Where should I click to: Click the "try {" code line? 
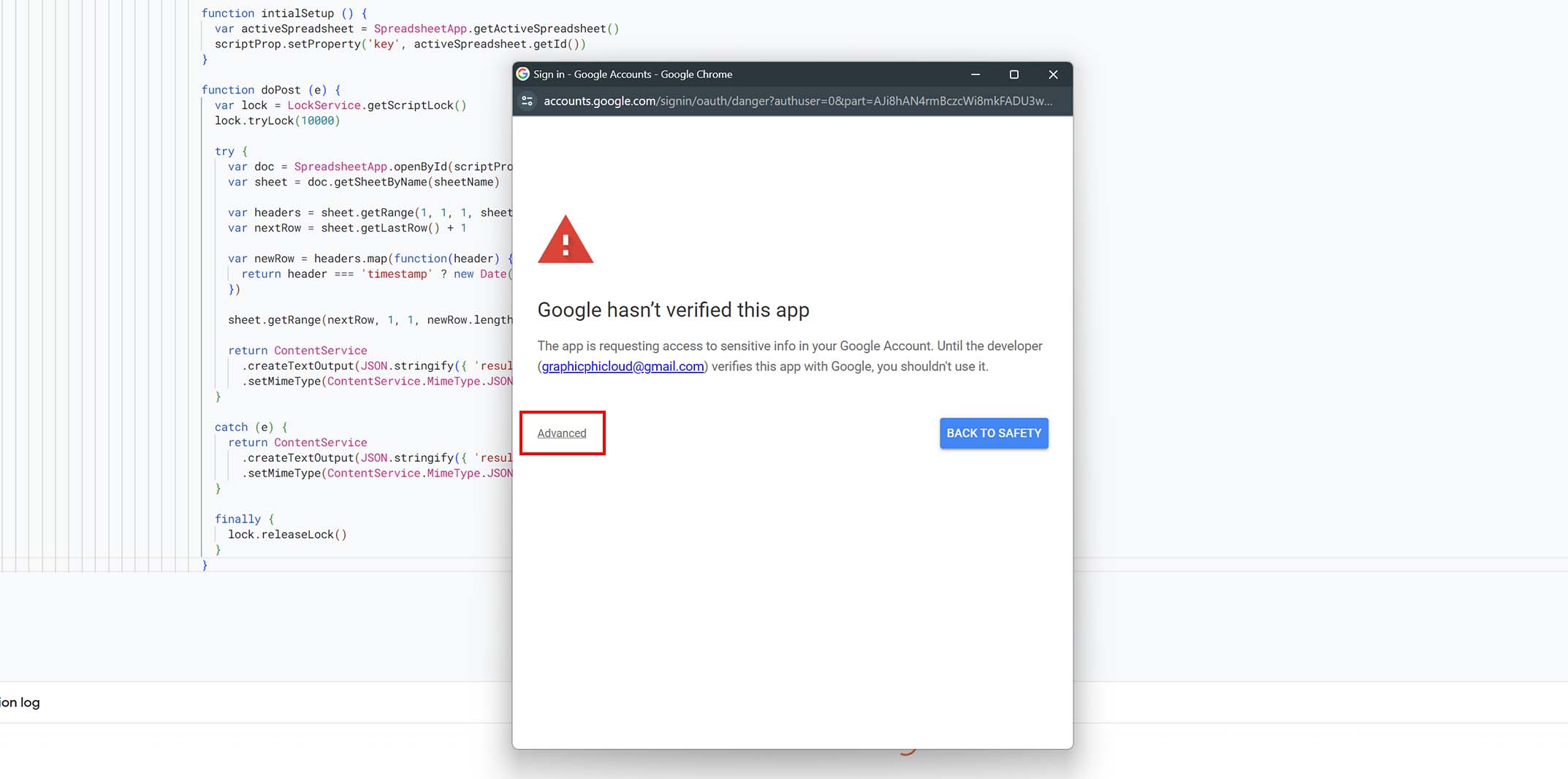click(x=231, y=151)
